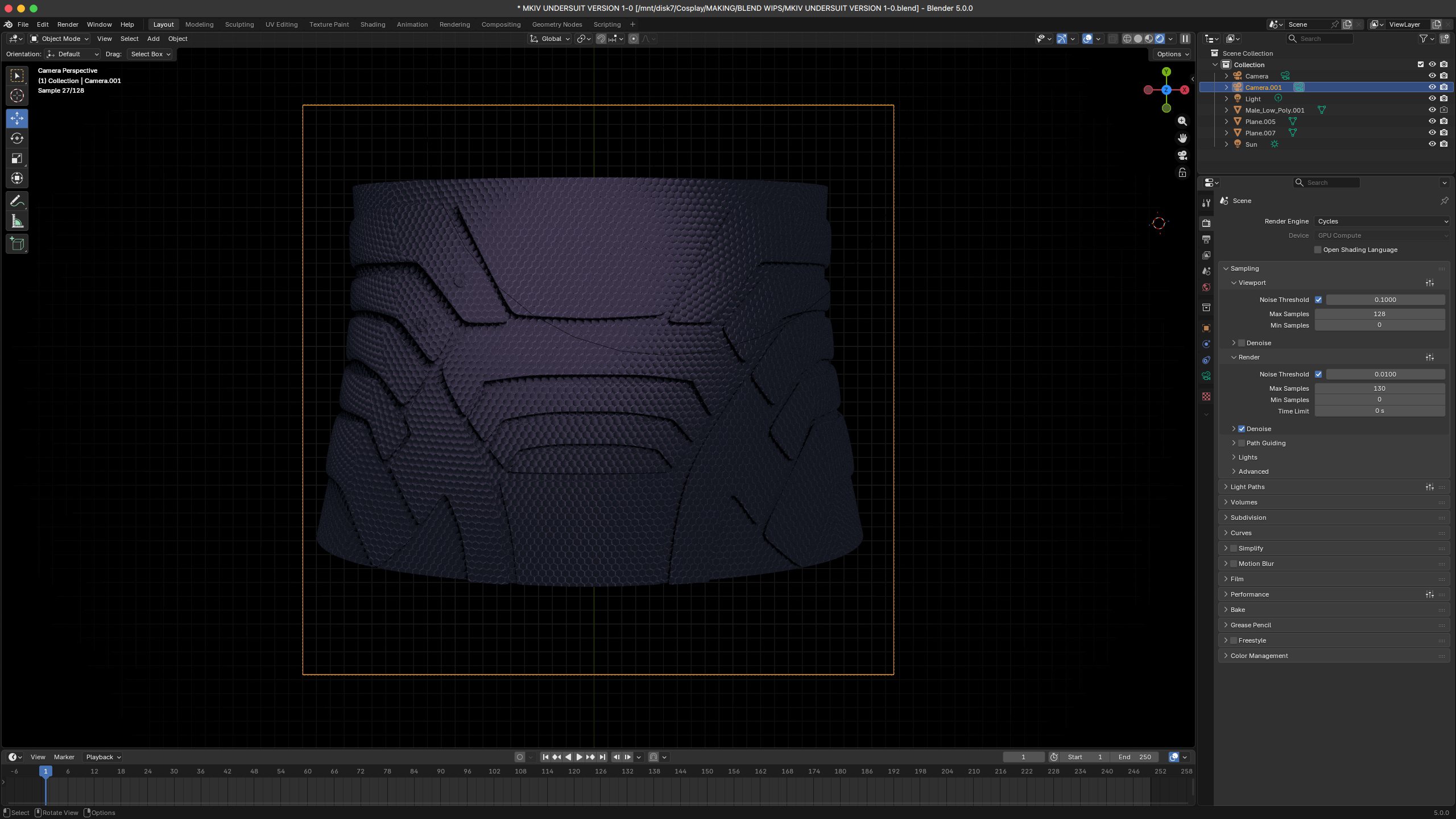The height and width of the screenshot is (819, 1456).
Task: Select the Measure tool
Action: [17, 221]
